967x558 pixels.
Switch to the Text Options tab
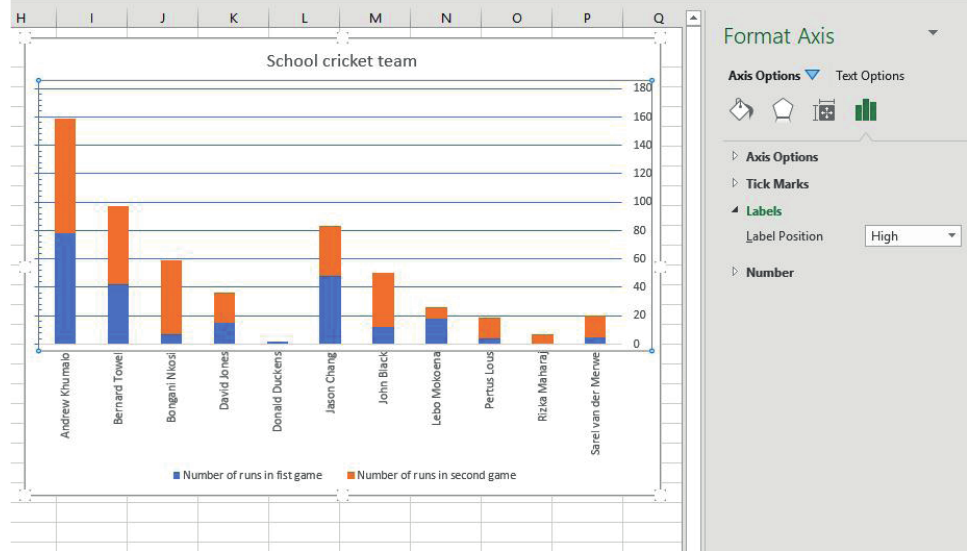[870, 76]
